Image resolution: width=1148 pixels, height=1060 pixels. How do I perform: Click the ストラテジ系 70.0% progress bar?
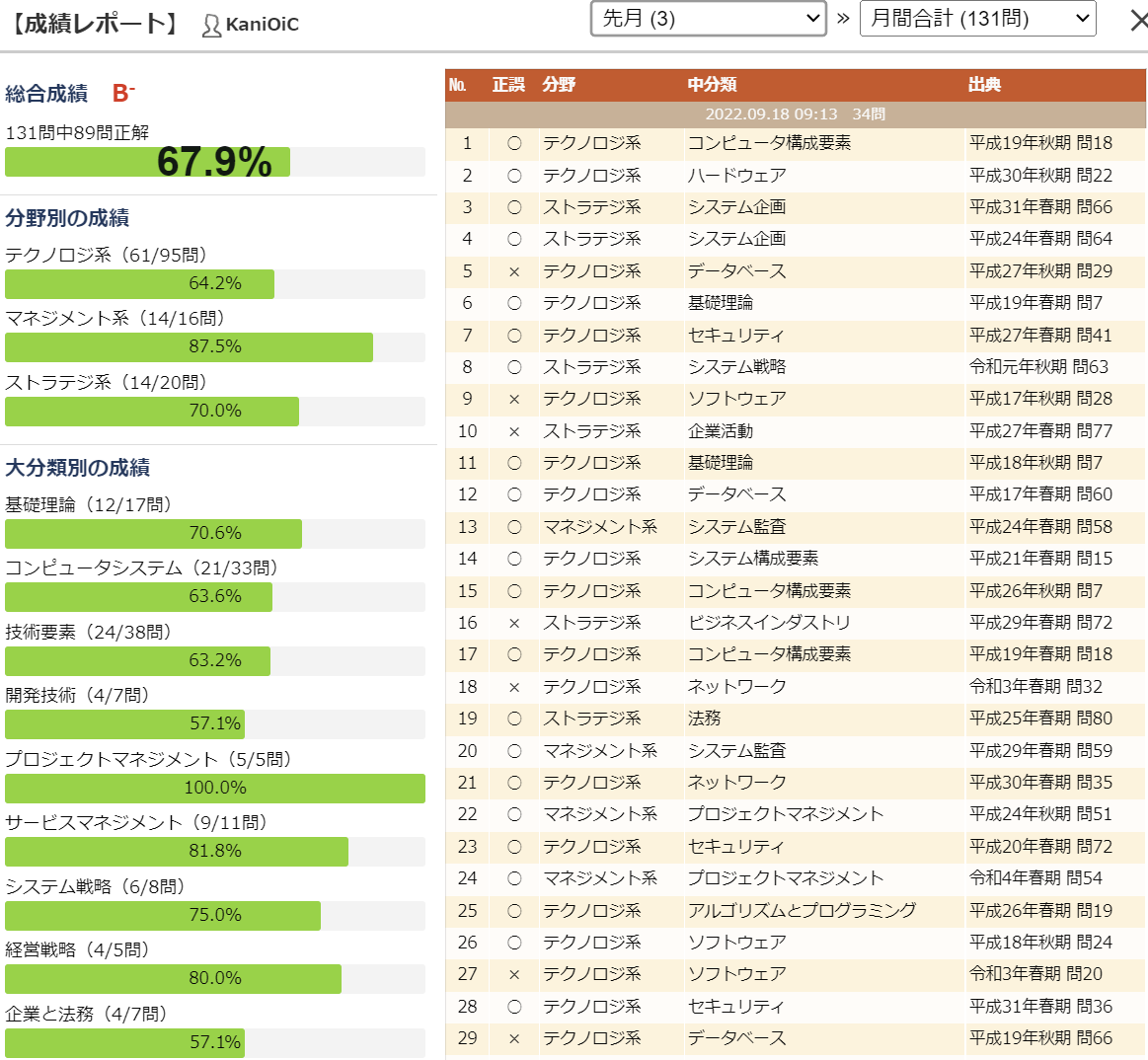215,412
